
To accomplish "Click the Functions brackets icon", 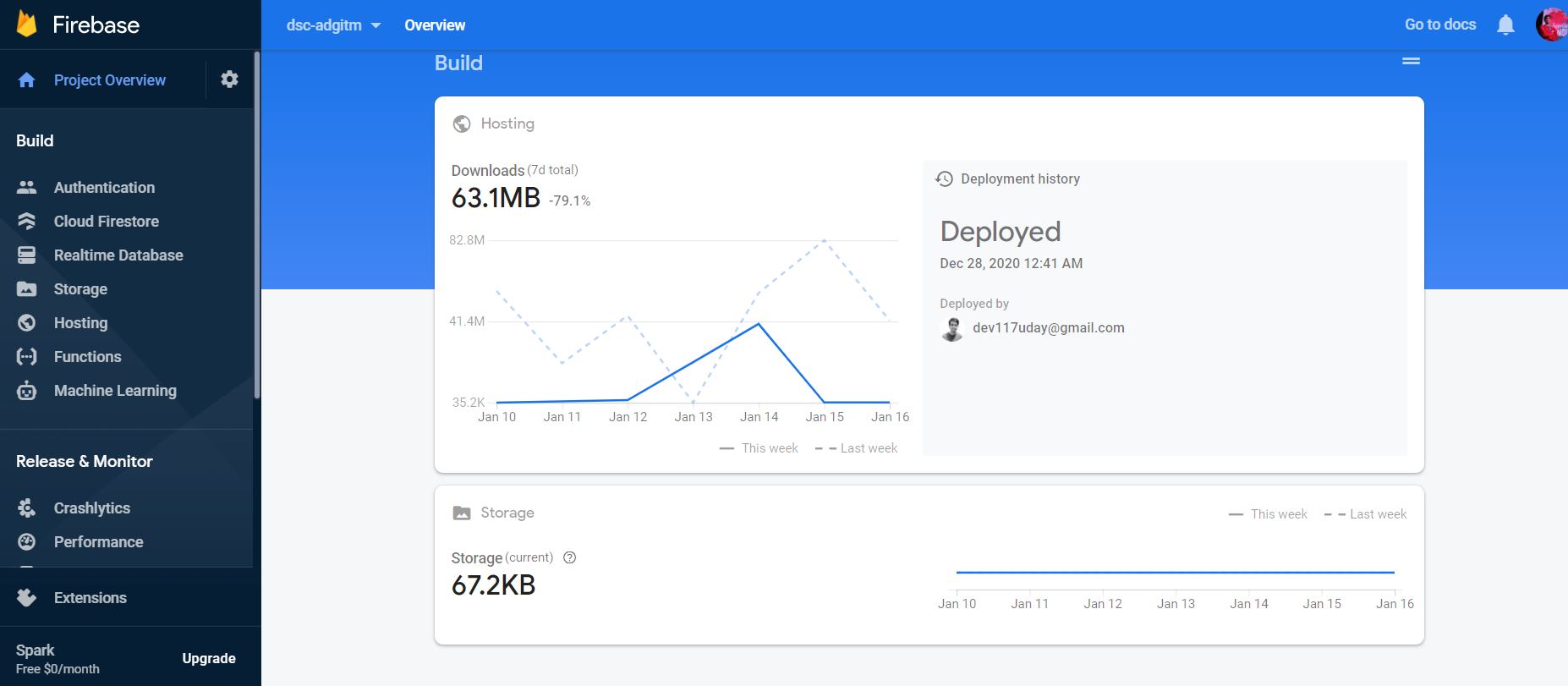I will point(26,357).
